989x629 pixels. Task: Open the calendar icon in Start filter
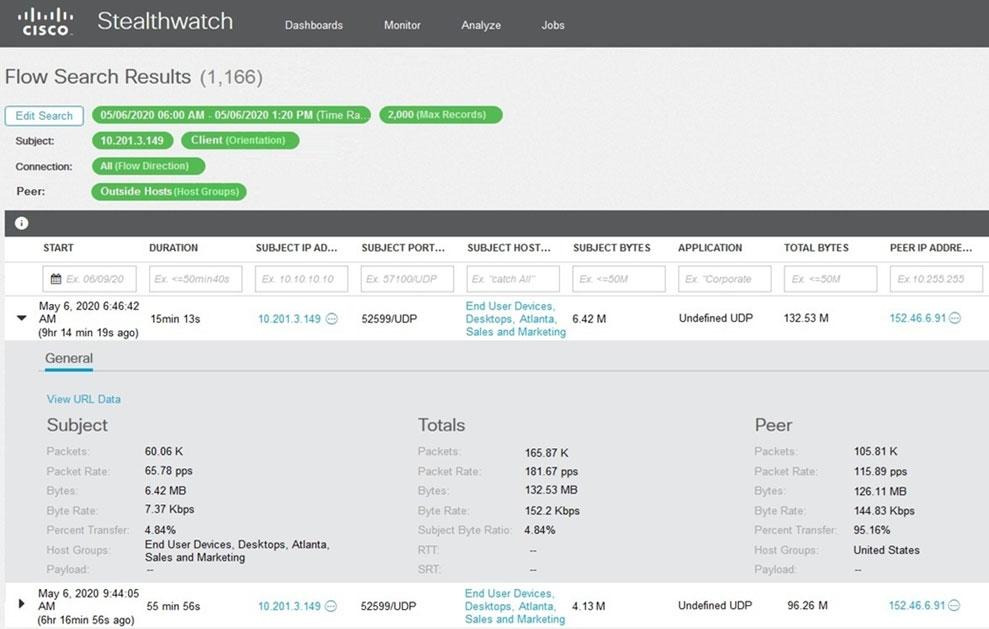tap(55, 279)
